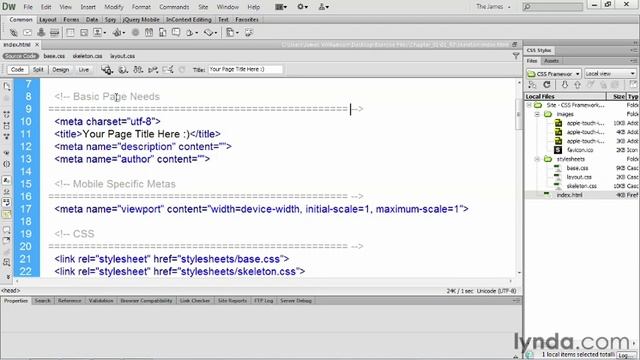Select favicon.ico in Files panel

pyautogui.click(x=580, y=150)
